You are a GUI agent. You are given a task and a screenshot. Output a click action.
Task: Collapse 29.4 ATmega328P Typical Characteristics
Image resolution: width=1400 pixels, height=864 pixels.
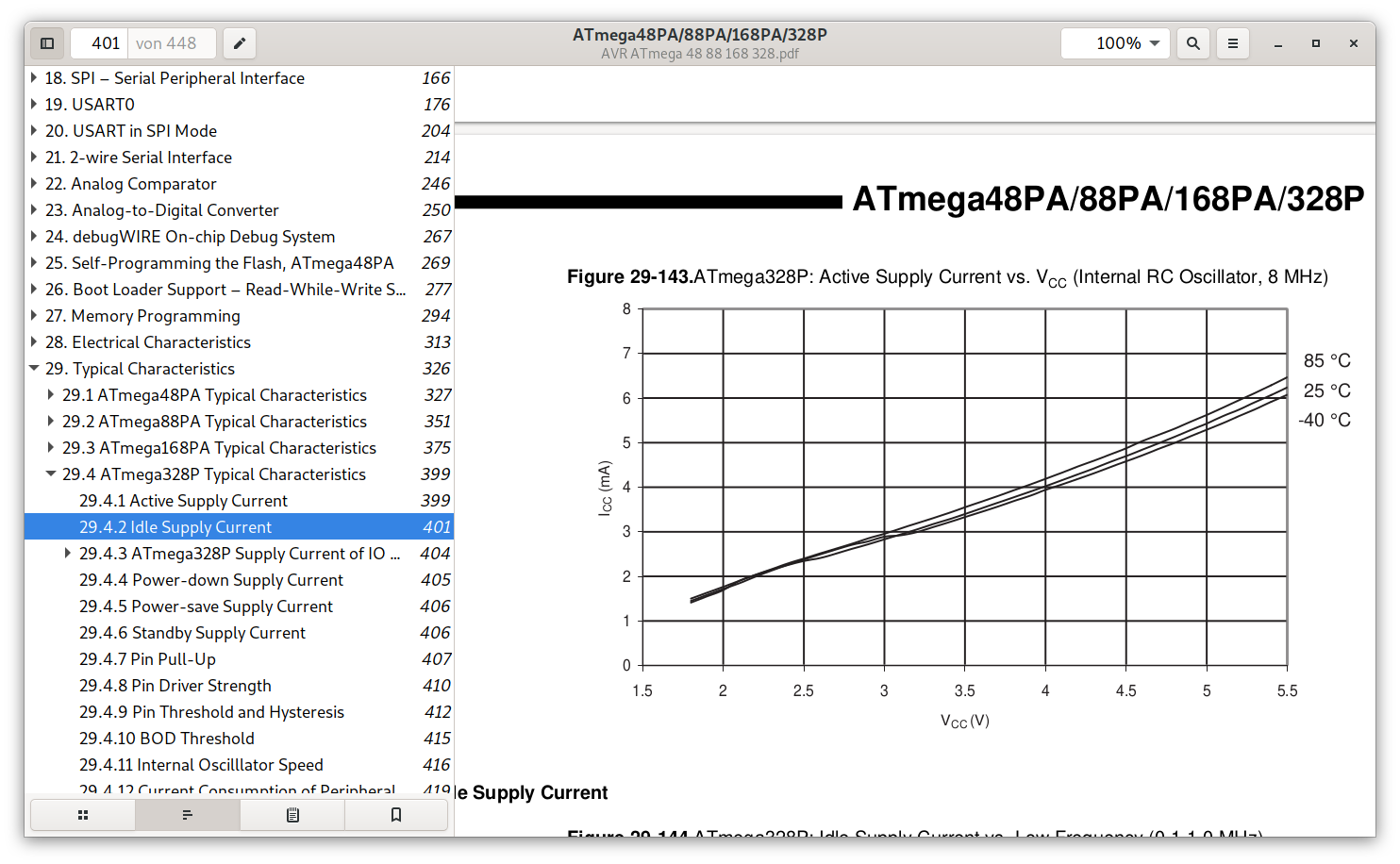pyautogui.click(x=51, y=474)
